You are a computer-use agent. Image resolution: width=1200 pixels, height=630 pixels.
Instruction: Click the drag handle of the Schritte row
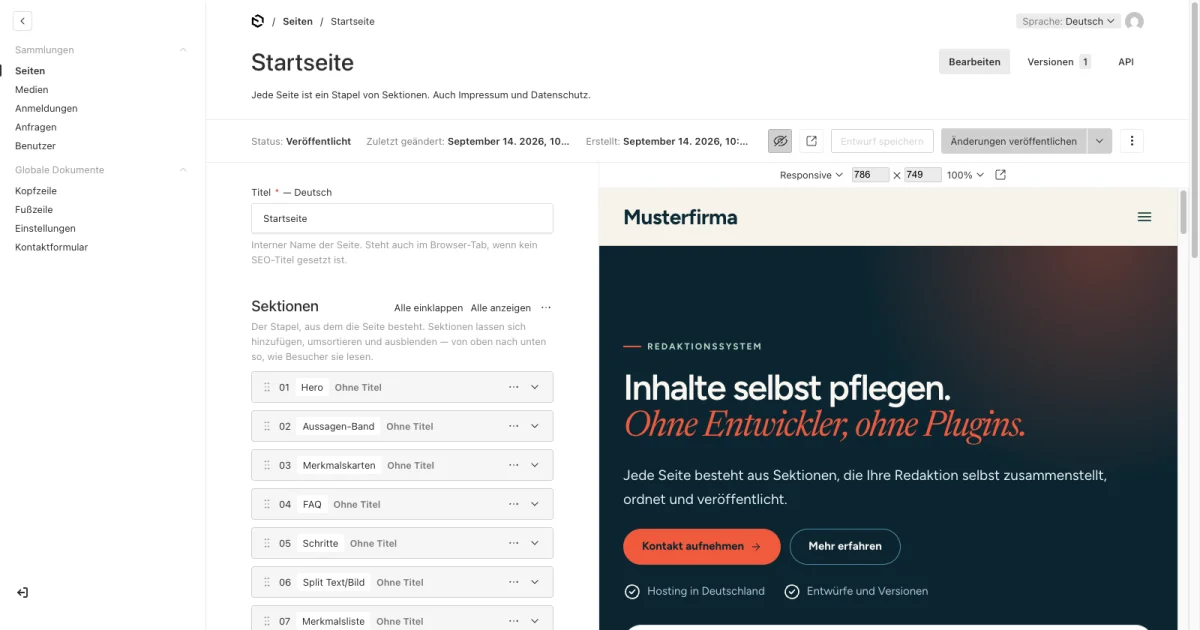coord(267,543)
